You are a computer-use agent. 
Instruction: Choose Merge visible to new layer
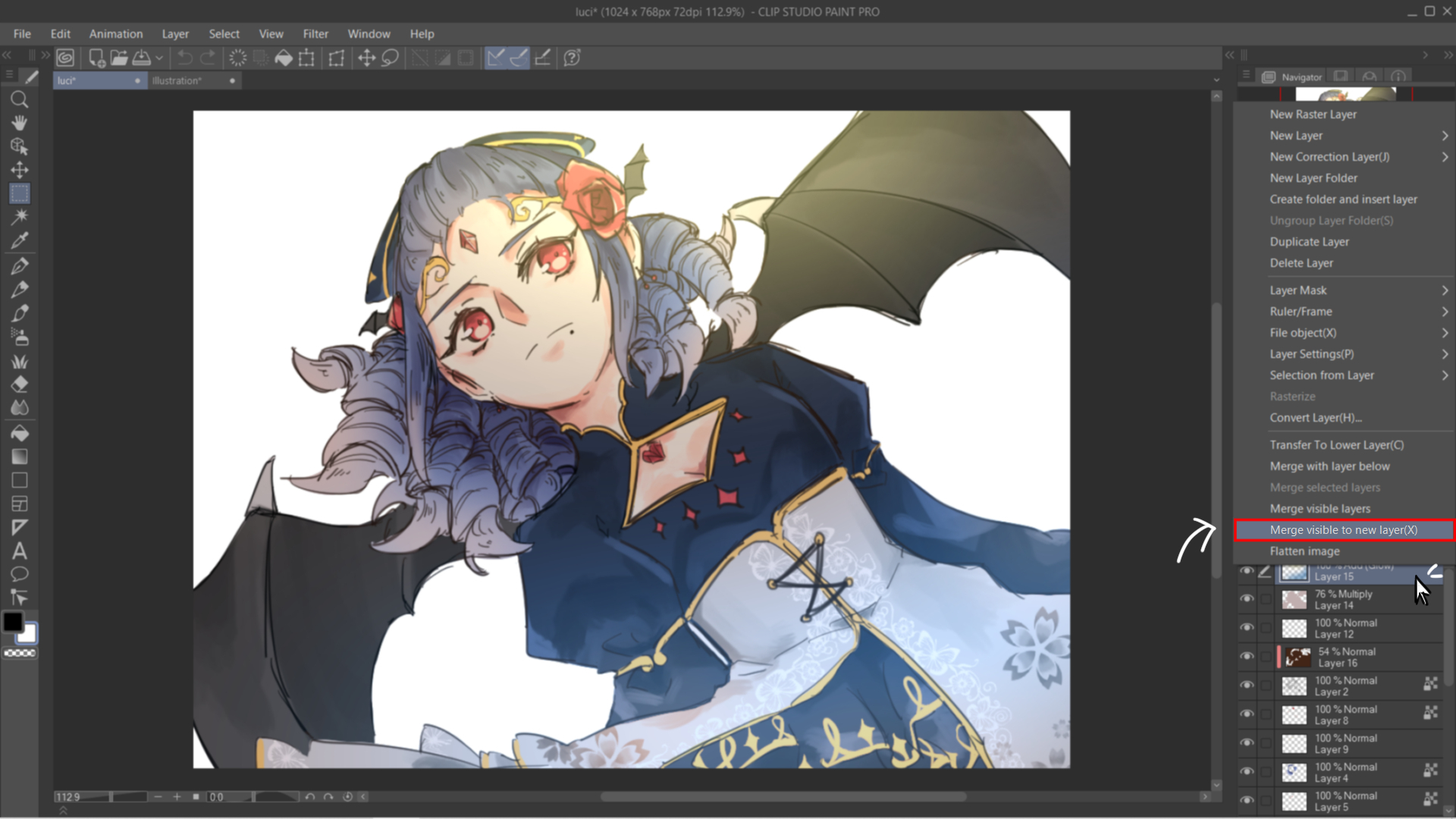(1345, 529)
